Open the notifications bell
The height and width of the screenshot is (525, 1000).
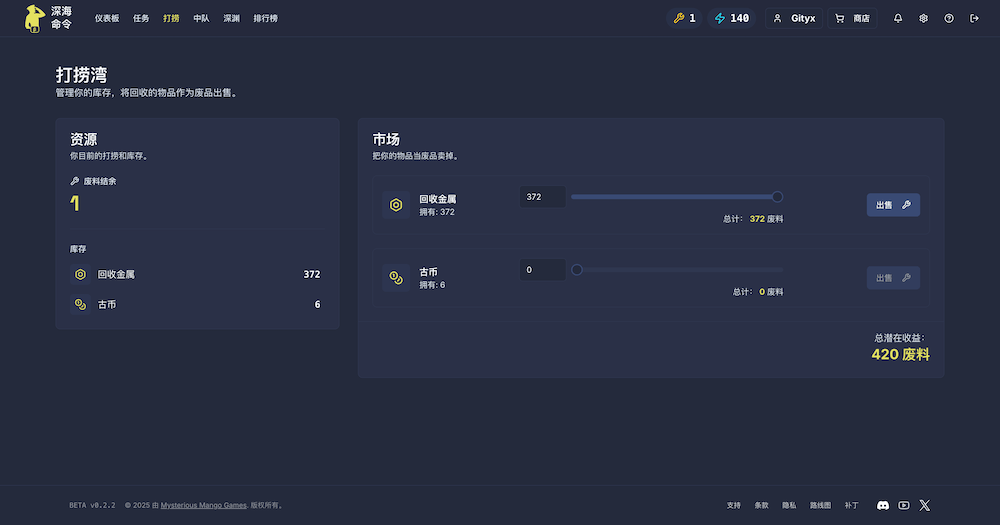point(898,18)
